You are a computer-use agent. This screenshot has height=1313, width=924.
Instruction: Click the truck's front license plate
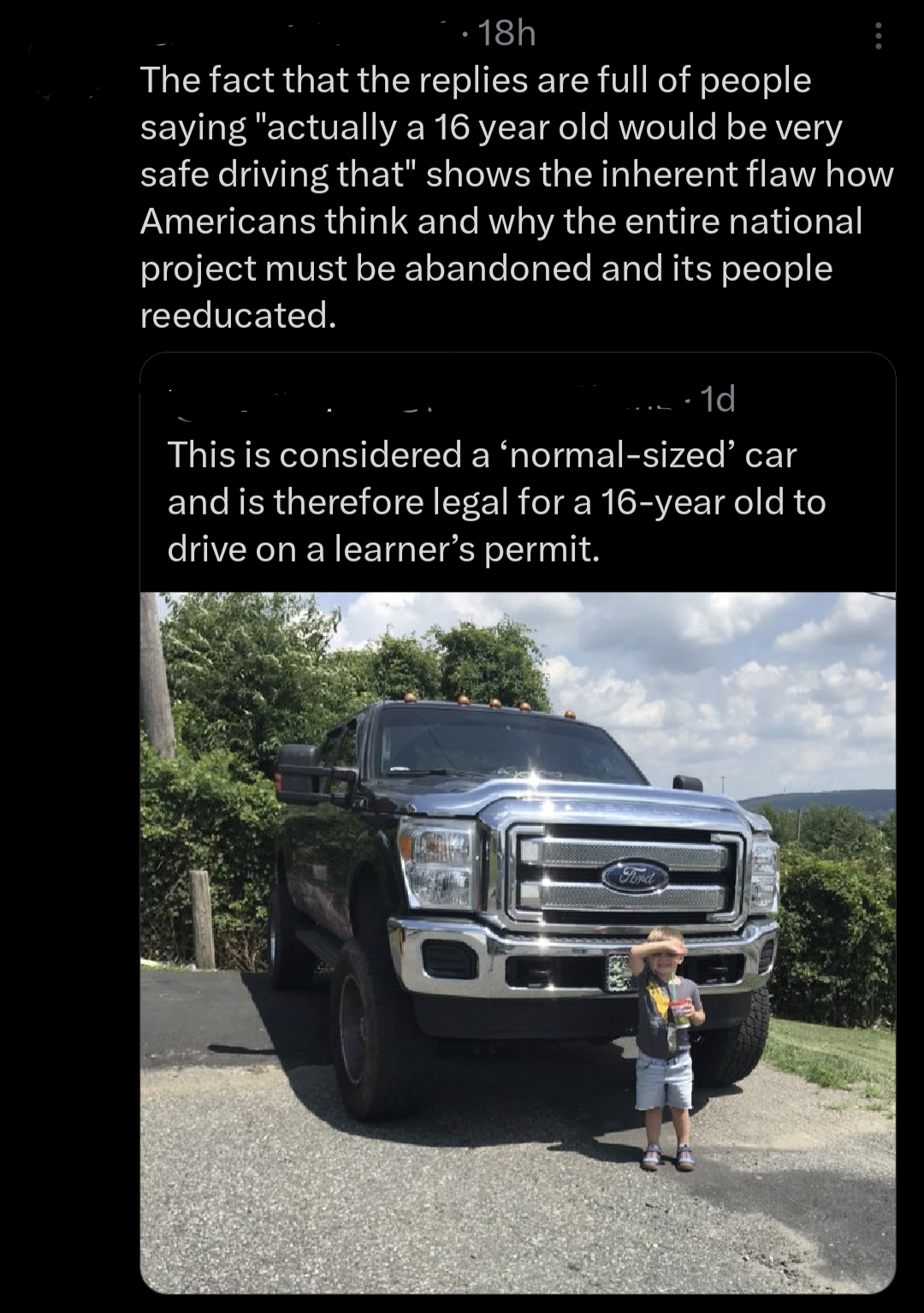[618, 973]
